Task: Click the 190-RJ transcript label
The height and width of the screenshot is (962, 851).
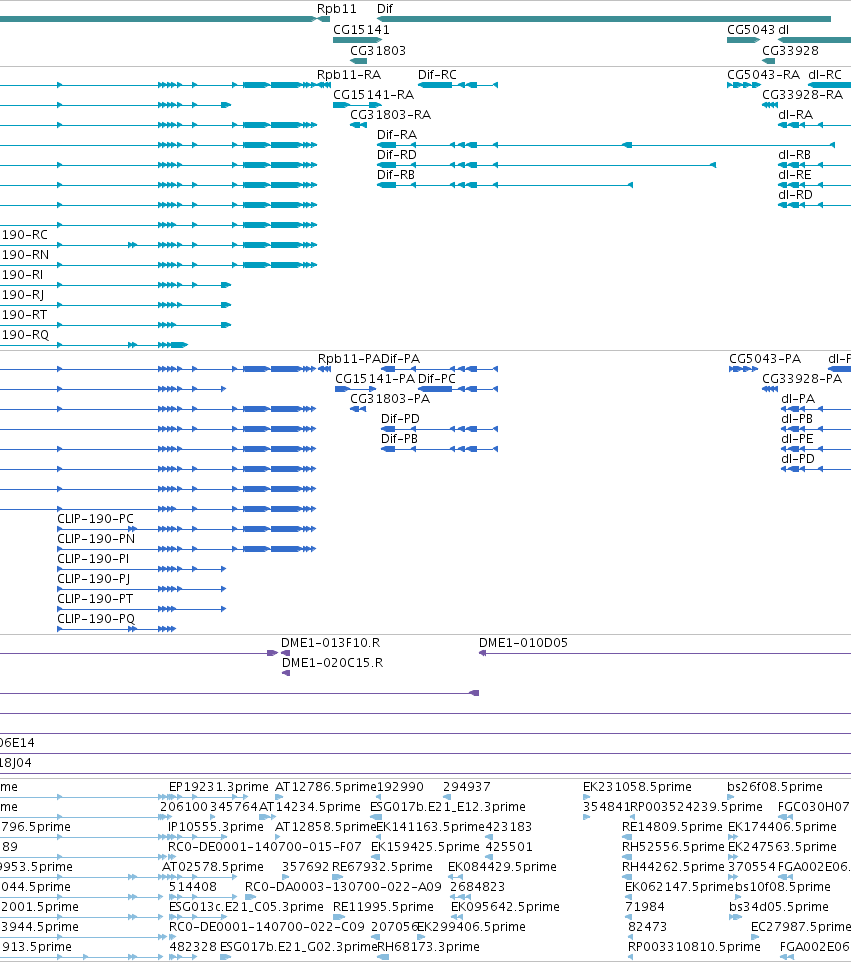Action: point(23,294)
